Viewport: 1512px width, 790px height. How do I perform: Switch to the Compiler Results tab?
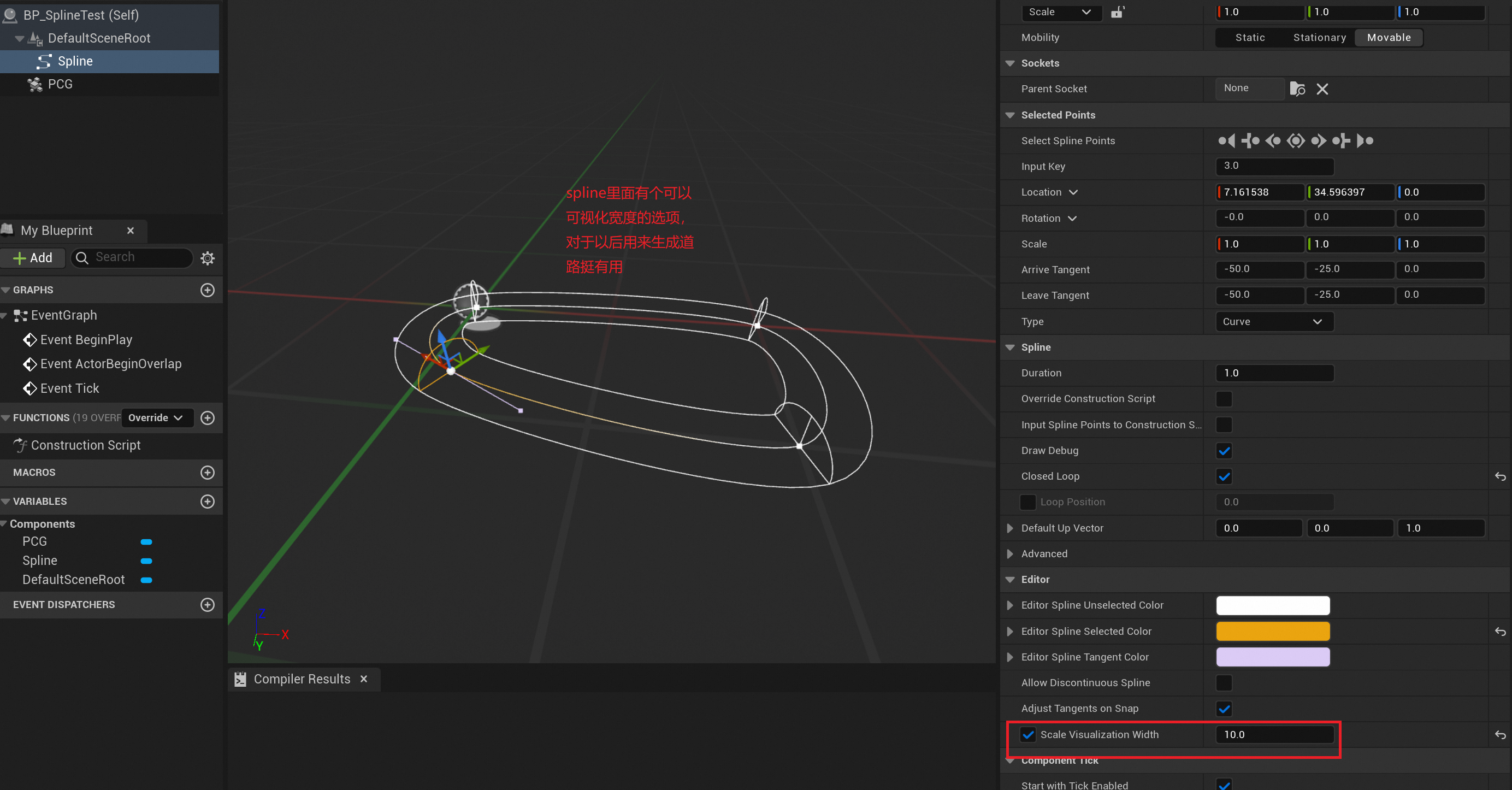(301, 679)
